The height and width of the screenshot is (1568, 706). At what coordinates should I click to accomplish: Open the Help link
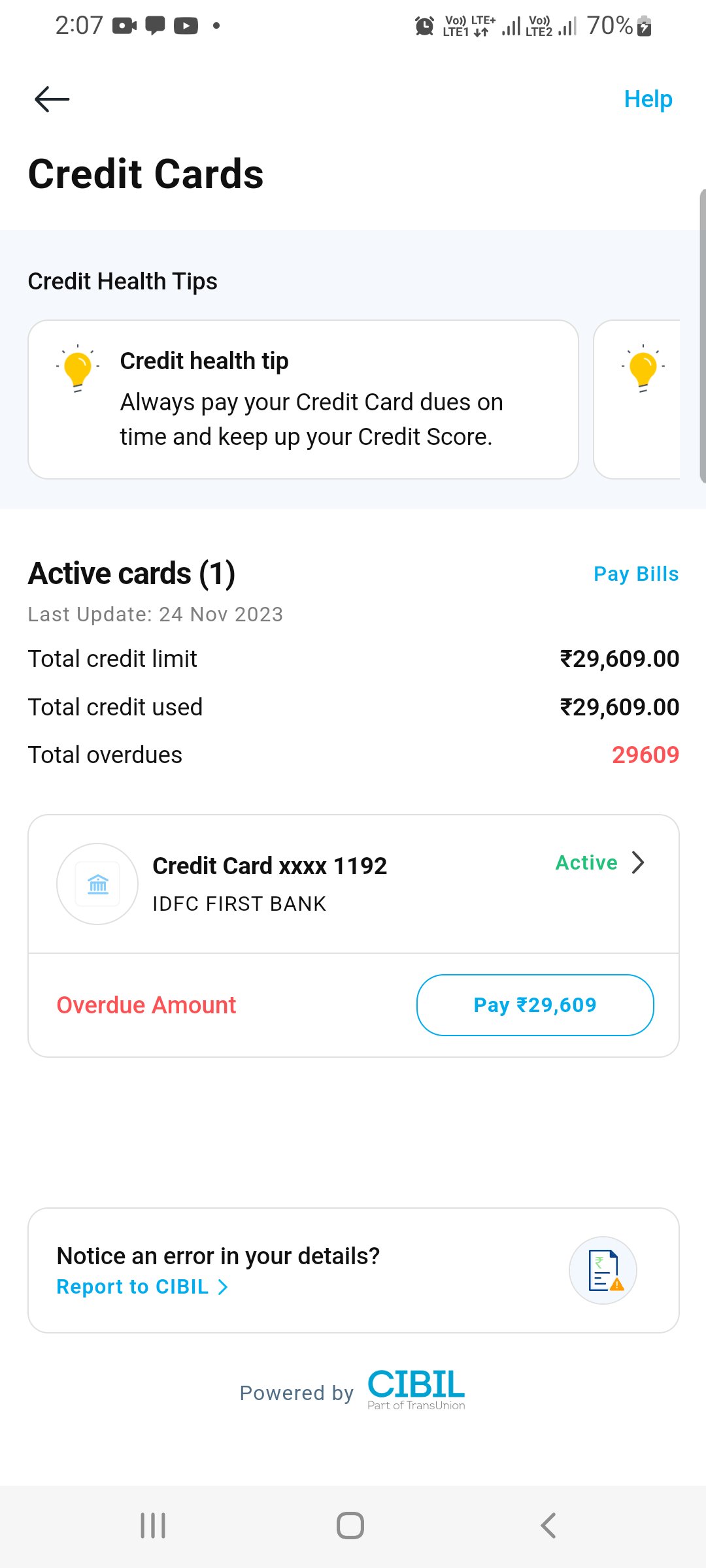click(647, 99)
